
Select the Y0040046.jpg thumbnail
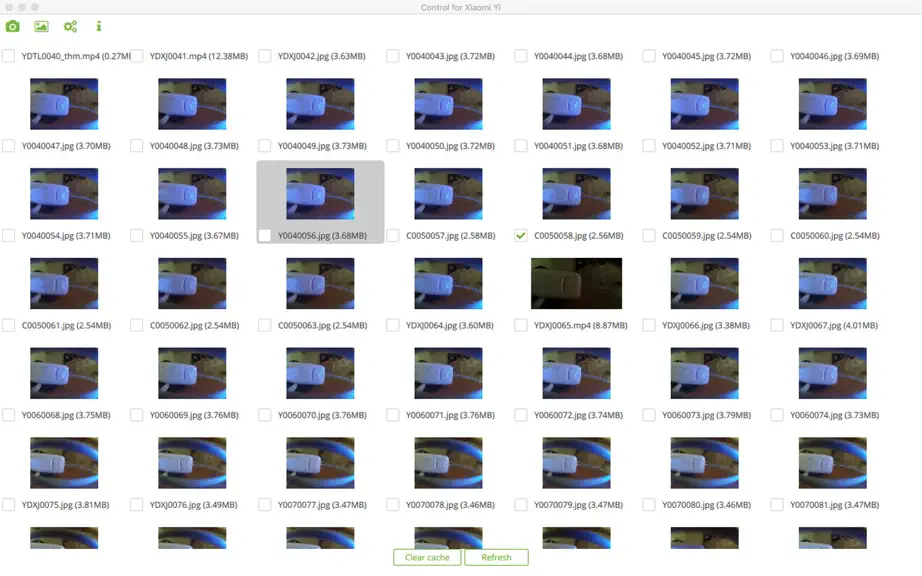(x=832, y=104)
